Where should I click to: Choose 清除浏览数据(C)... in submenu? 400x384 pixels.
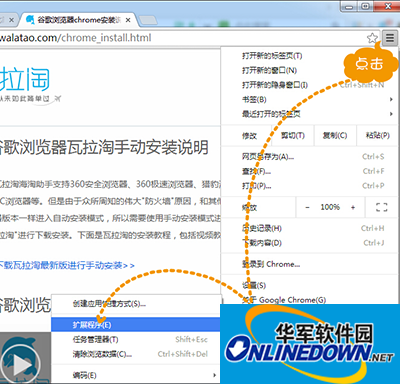click(136, 354)
